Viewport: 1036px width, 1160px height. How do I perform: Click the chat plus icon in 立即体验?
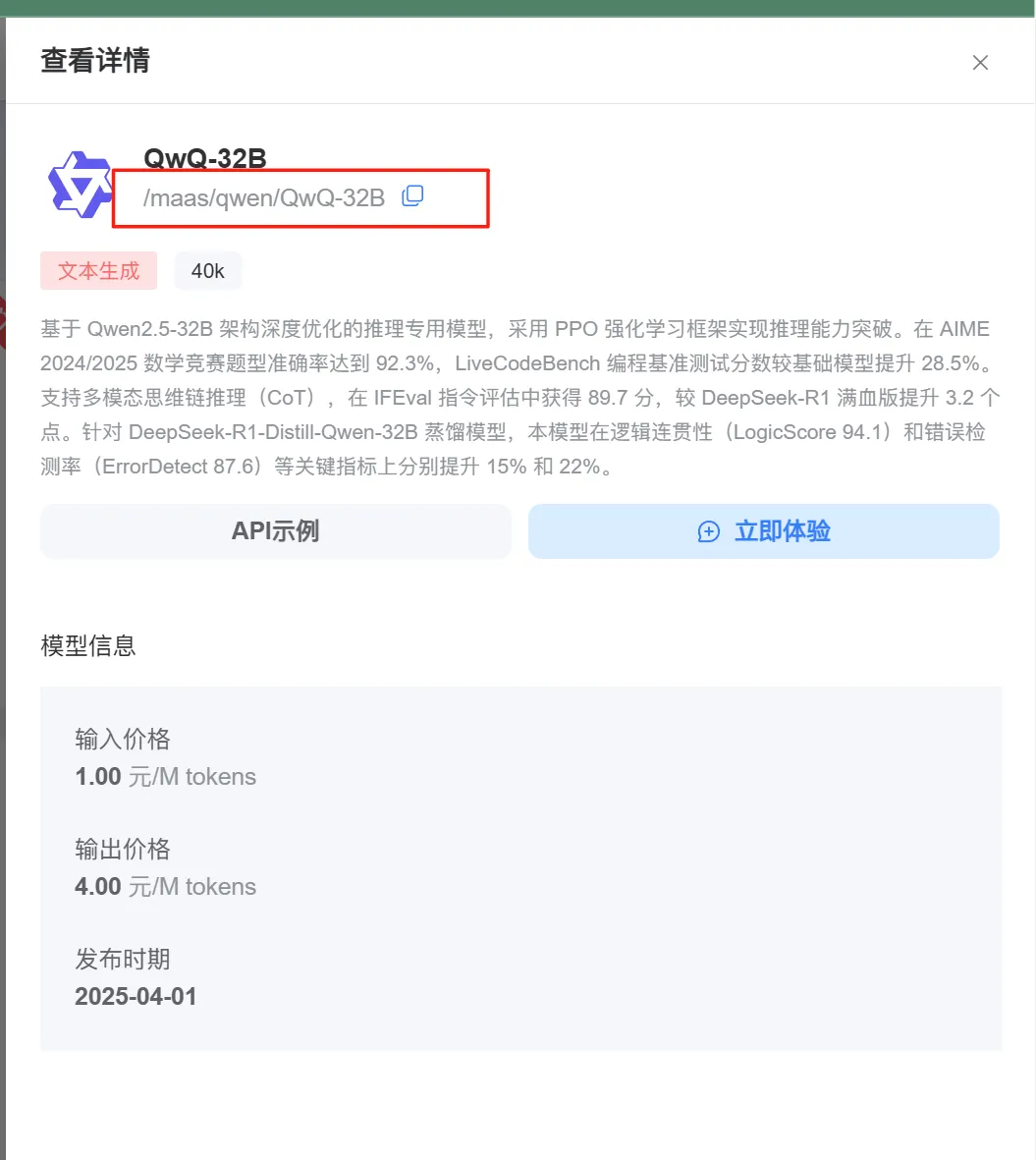click(708, 532)
